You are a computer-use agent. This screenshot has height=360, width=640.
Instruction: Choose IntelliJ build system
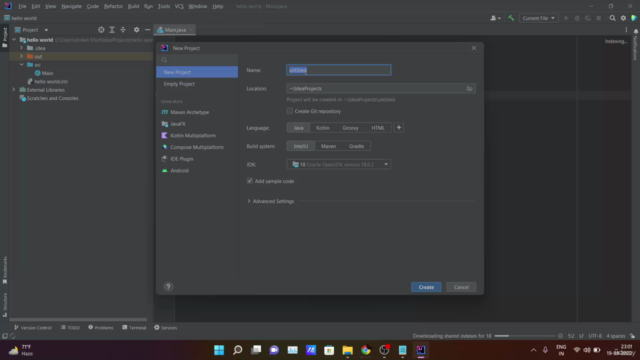[301, 146]
